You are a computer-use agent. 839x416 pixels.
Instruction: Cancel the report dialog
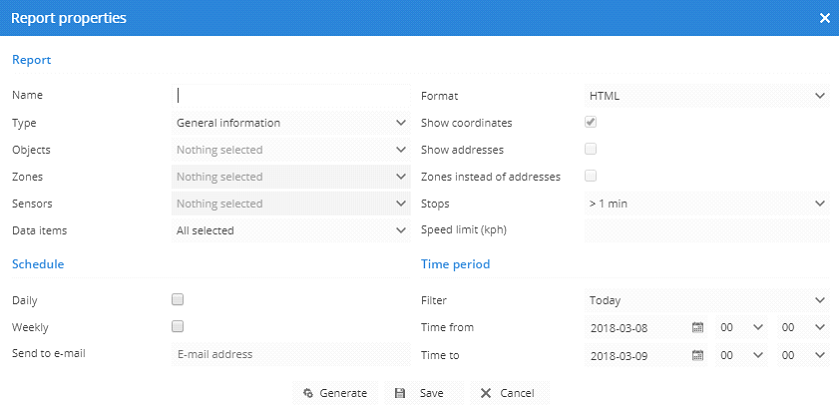click(x=508, y=393)
